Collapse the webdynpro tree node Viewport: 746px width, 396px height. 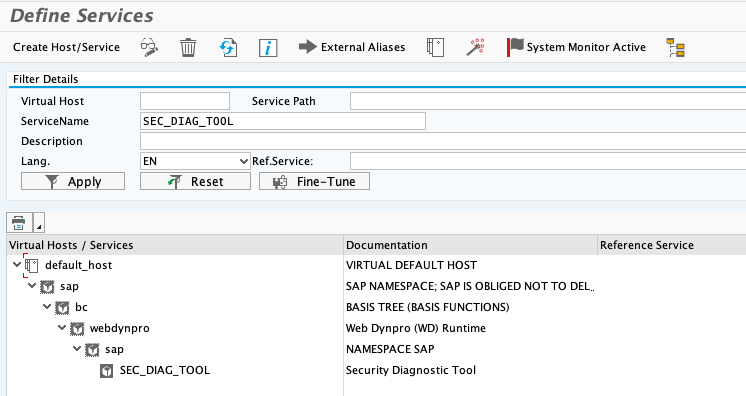click(62, 327)
